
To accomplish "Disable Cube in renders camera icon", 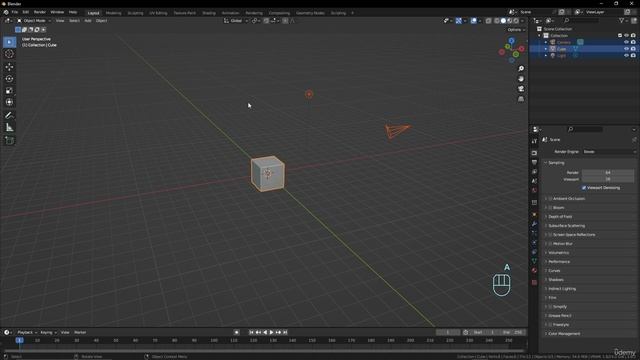I will click(633, 49).
